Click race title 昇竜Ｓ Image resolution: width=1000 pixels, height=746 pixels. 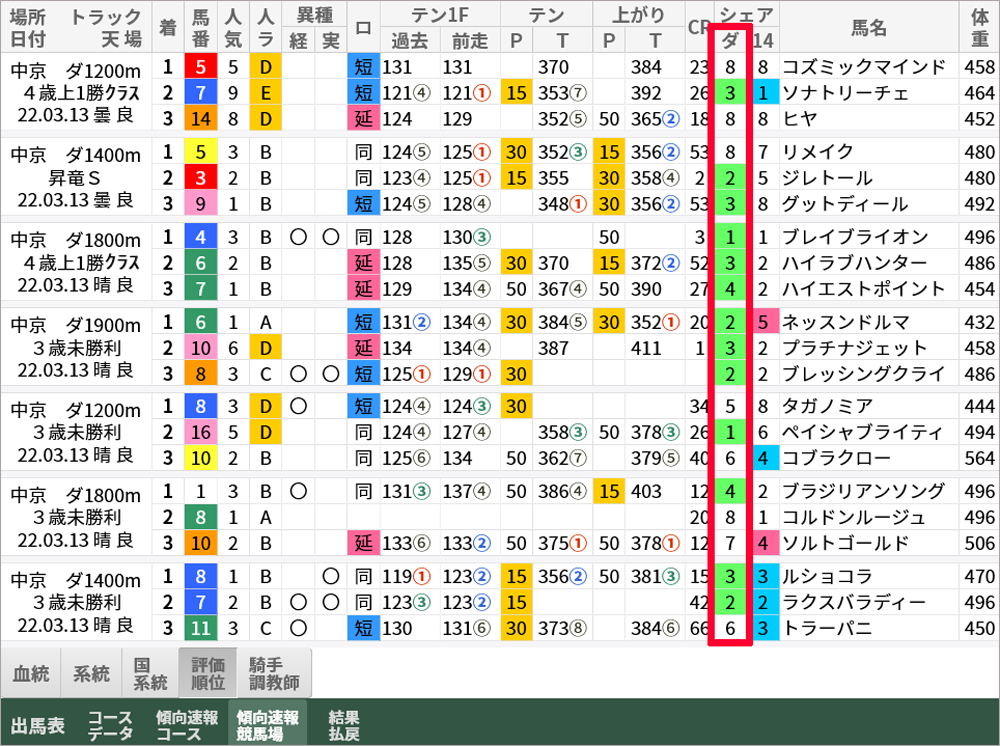(75, 178)
